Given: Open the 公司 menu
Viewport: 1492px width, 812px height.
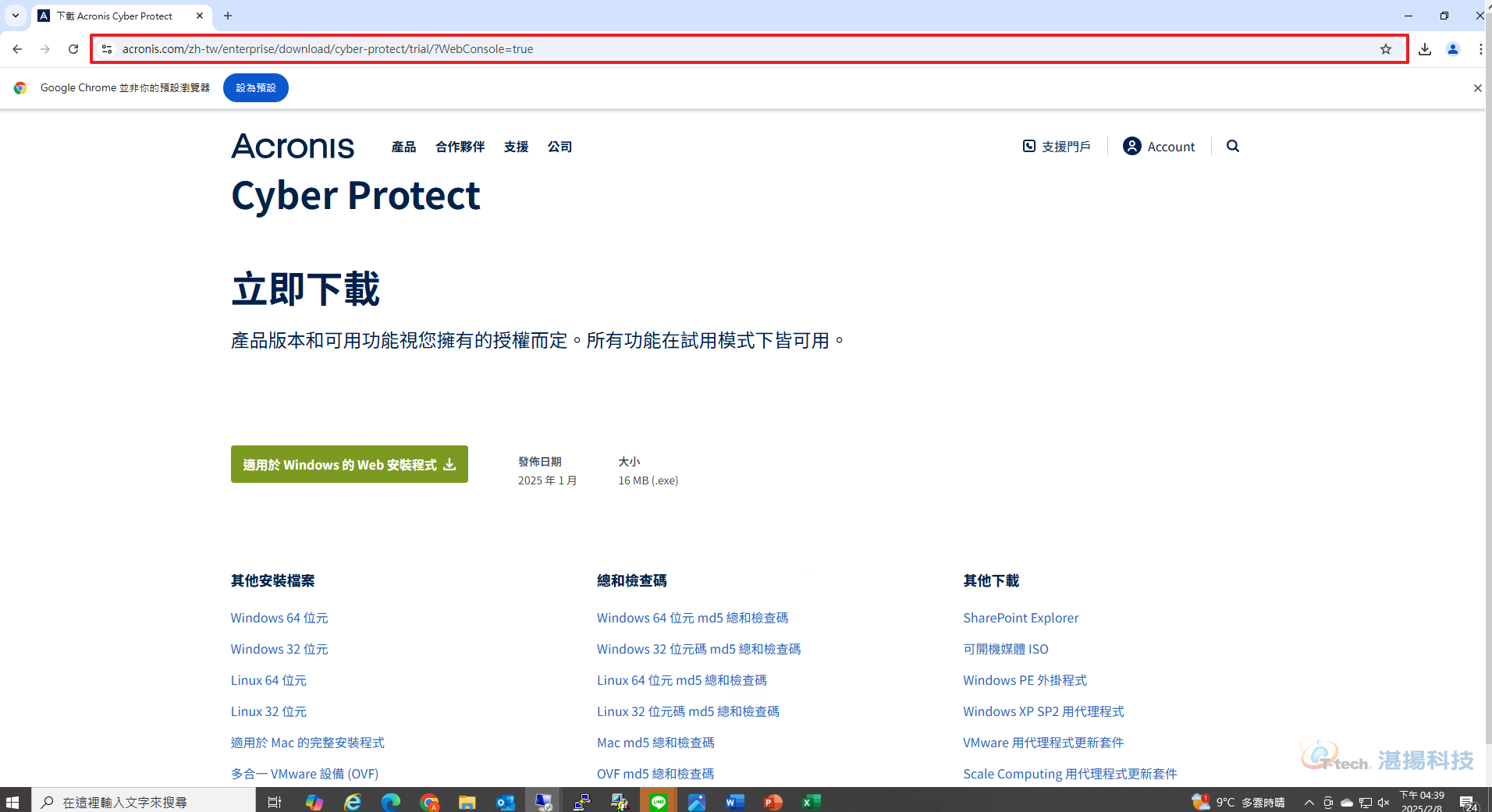Looking at the screenshot, I should (559, 147).
